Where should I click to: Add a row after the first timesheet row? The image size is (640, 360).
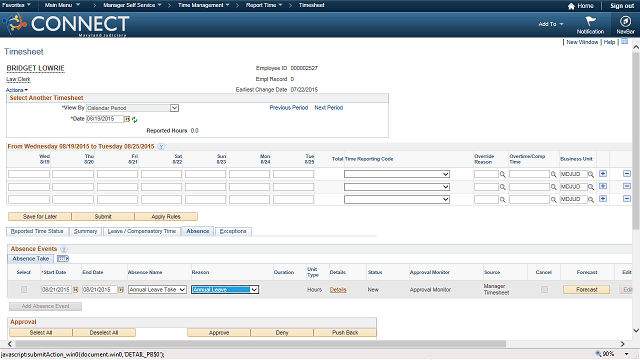pyautogui.click(x=603, y=173)
